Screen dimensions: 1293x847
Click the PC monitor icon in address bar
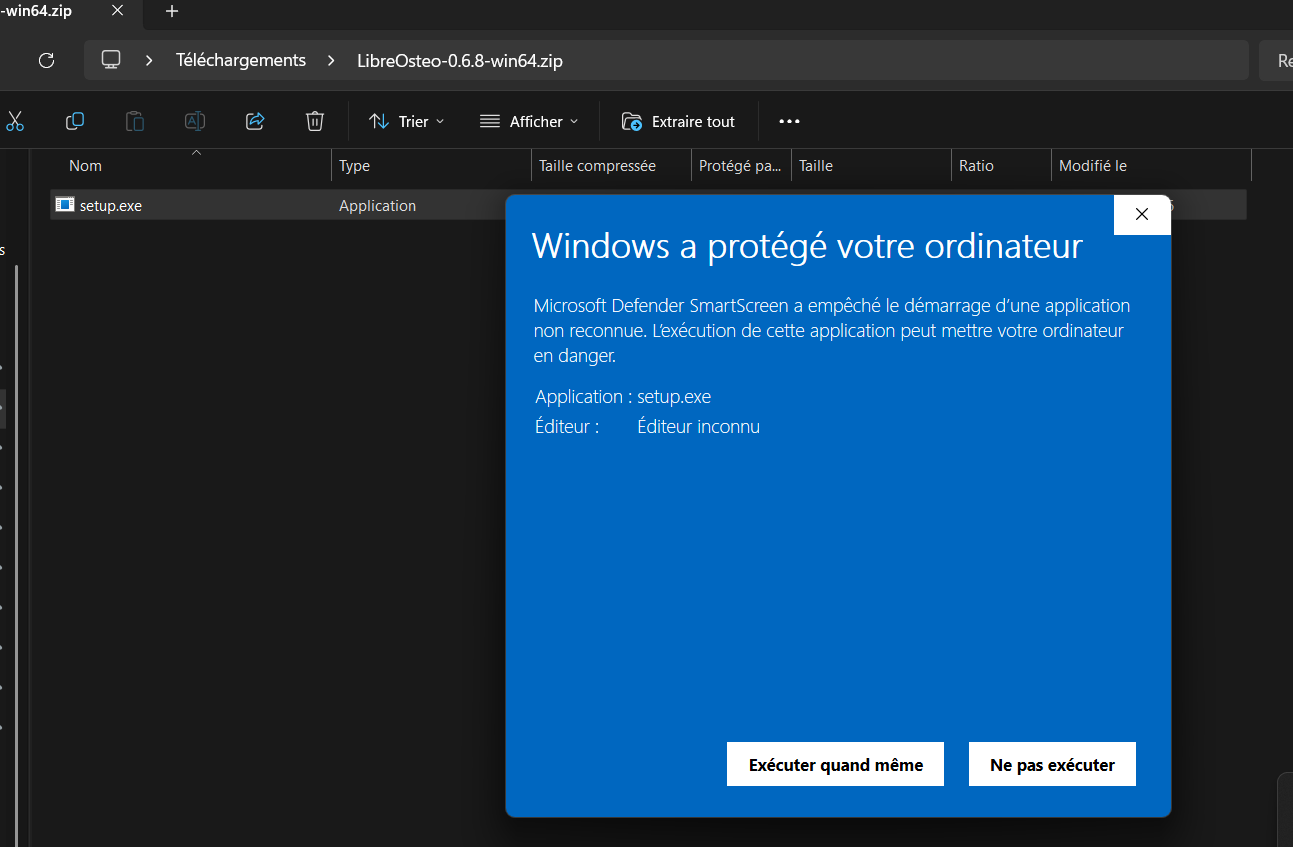pyautogui.click(x=111, y=60)
